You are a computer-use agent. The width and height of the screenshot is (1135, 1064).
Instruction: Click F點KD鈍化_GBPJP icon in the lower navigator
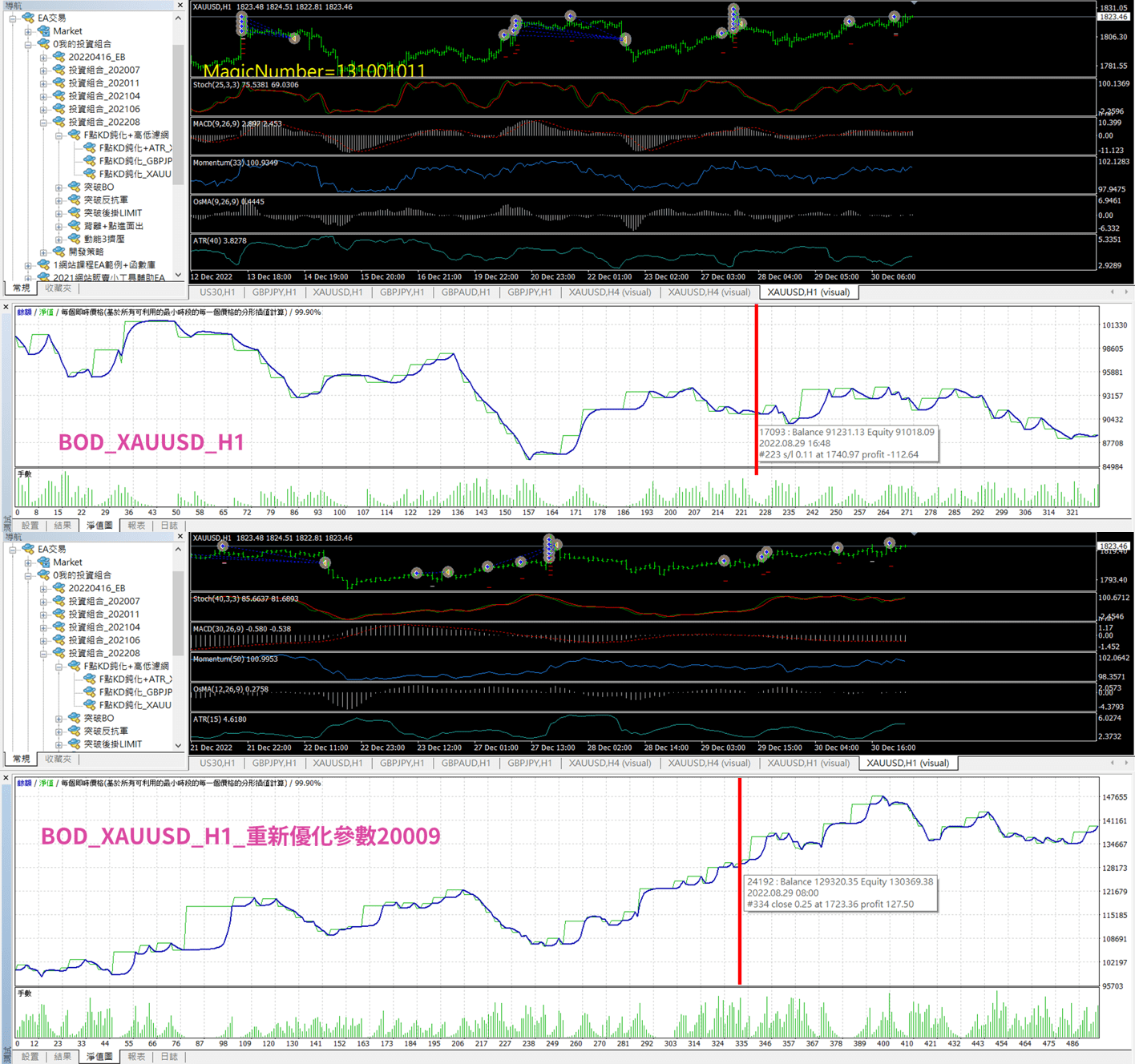click(90, 692)
